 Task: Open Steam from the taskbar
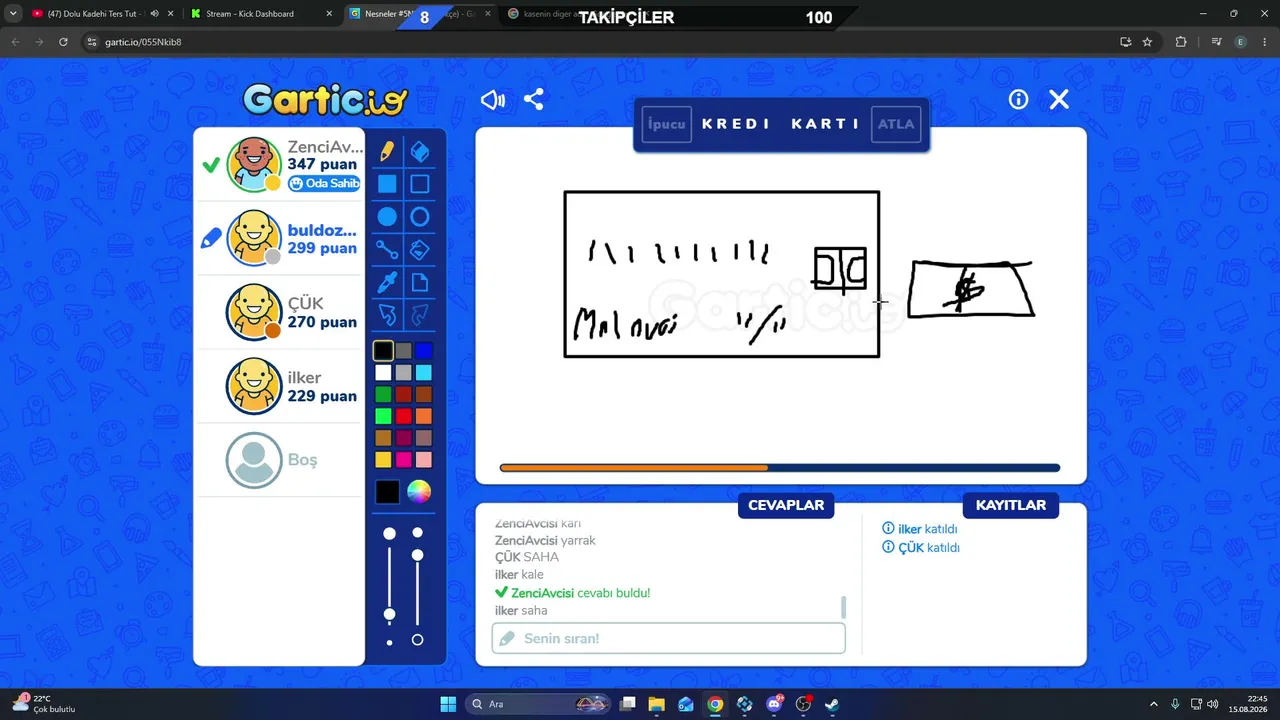click(832, 704)
